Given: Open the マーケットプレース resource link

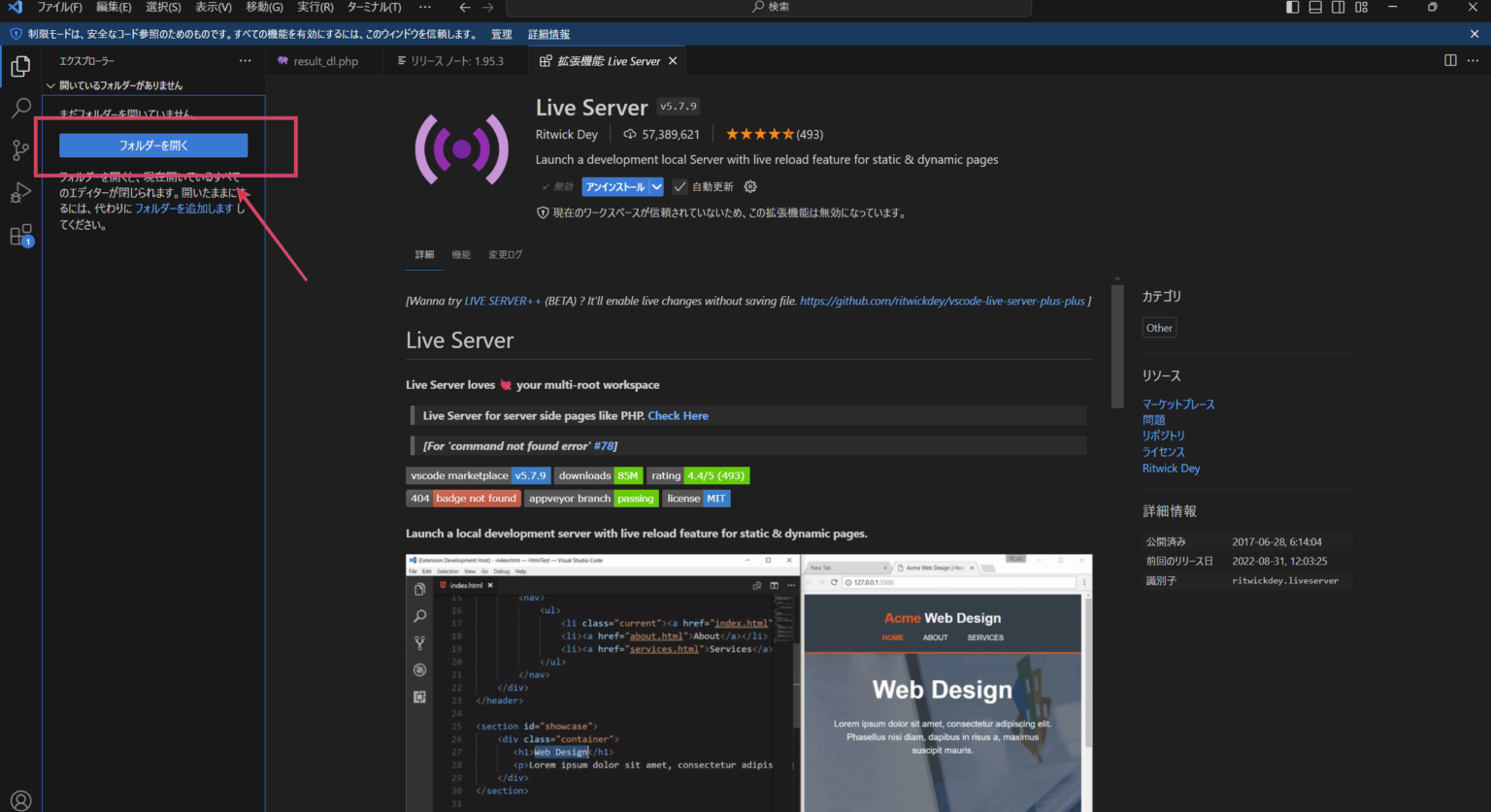Looking at the screenshot, I should 1177,404.
